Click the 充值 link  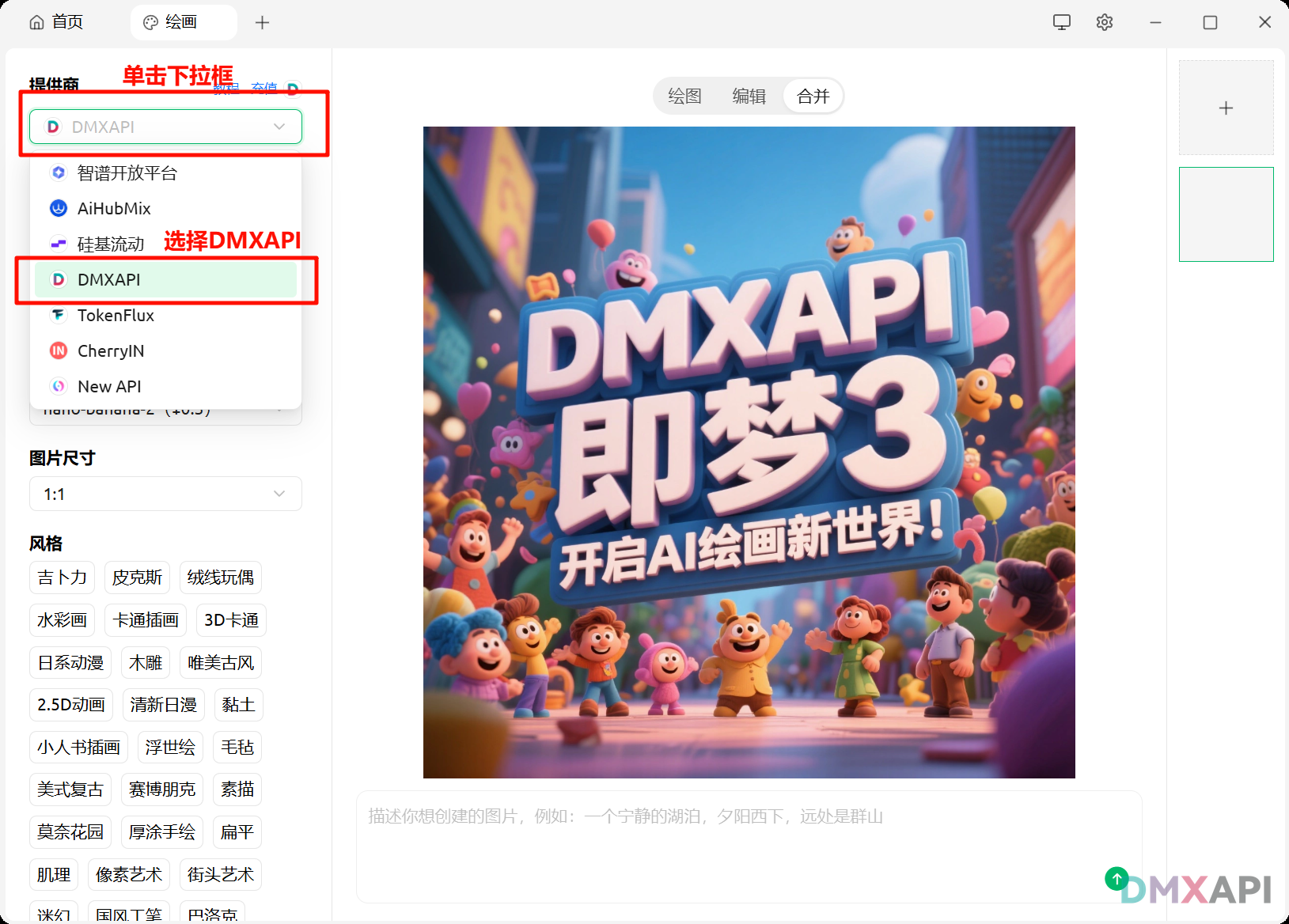tap(264, 88)
